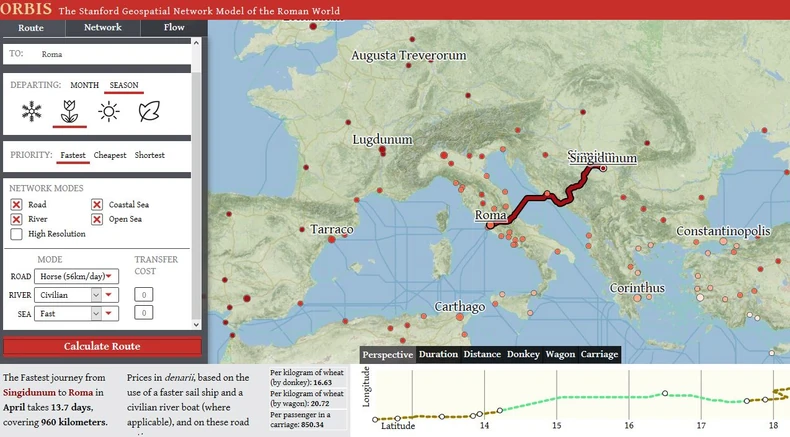This screenshot has height=437, width=790.
Task: Click the sidebar panel vertical scrollbar
Action: pos(199,180)
